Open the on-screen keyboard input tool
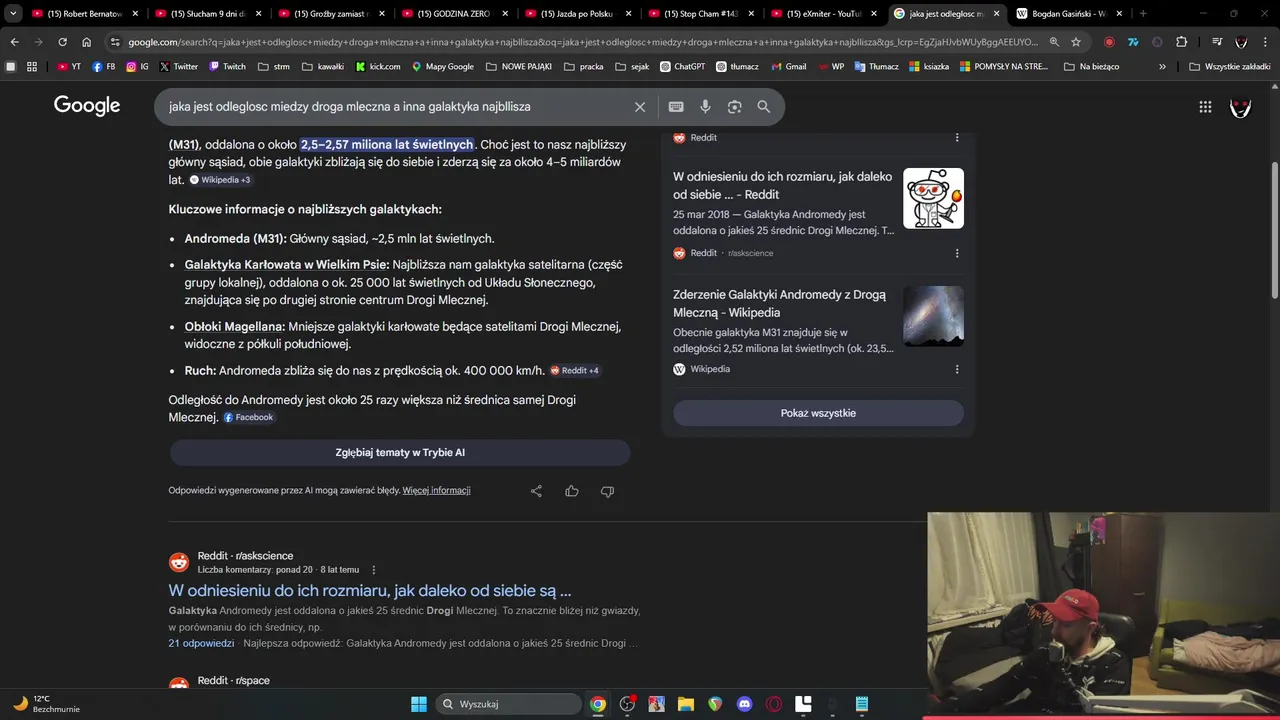 (x=676, y=107)
